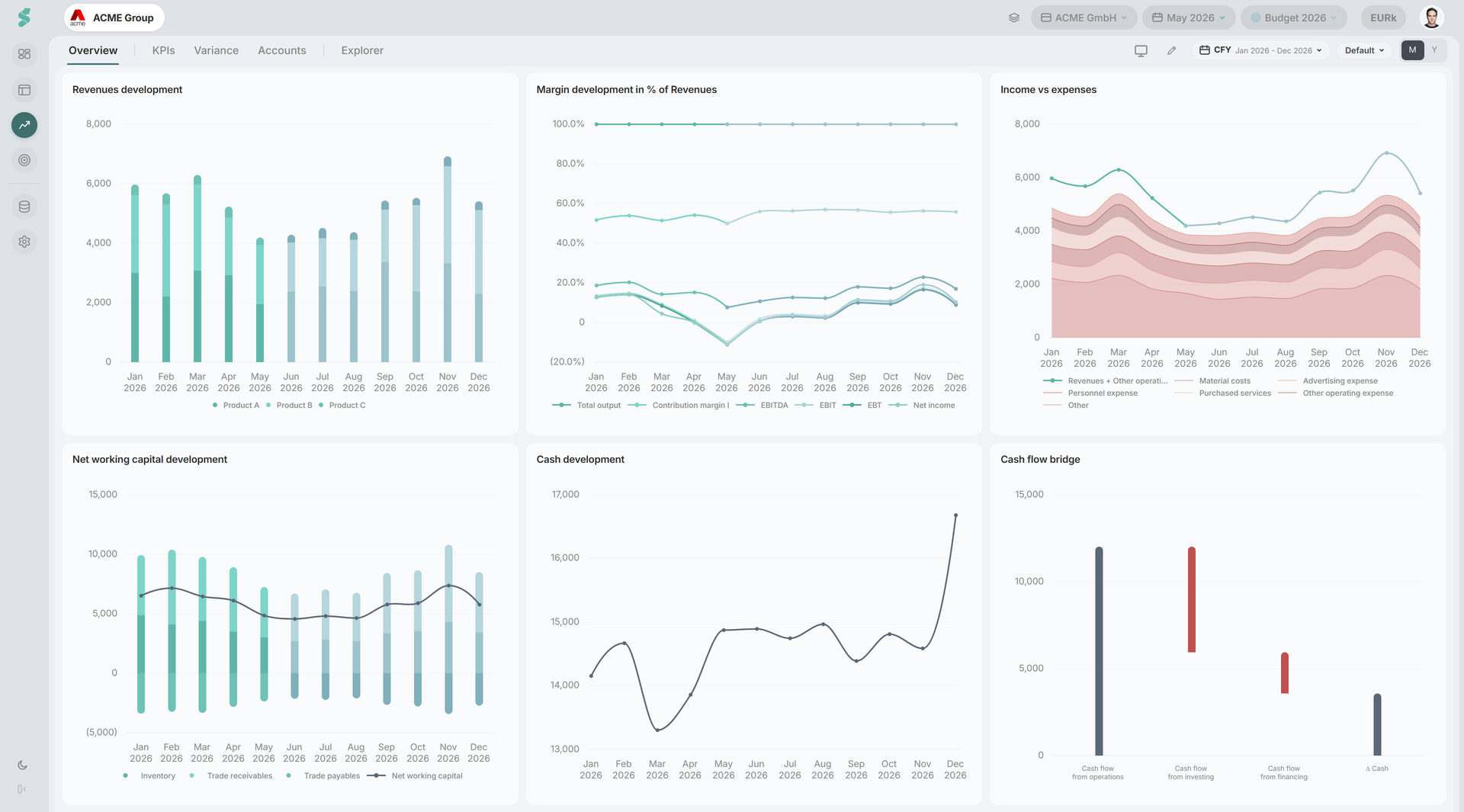Switch to the Explorer tab
The image size is (1464, 812).
click(x=362, y=50)
